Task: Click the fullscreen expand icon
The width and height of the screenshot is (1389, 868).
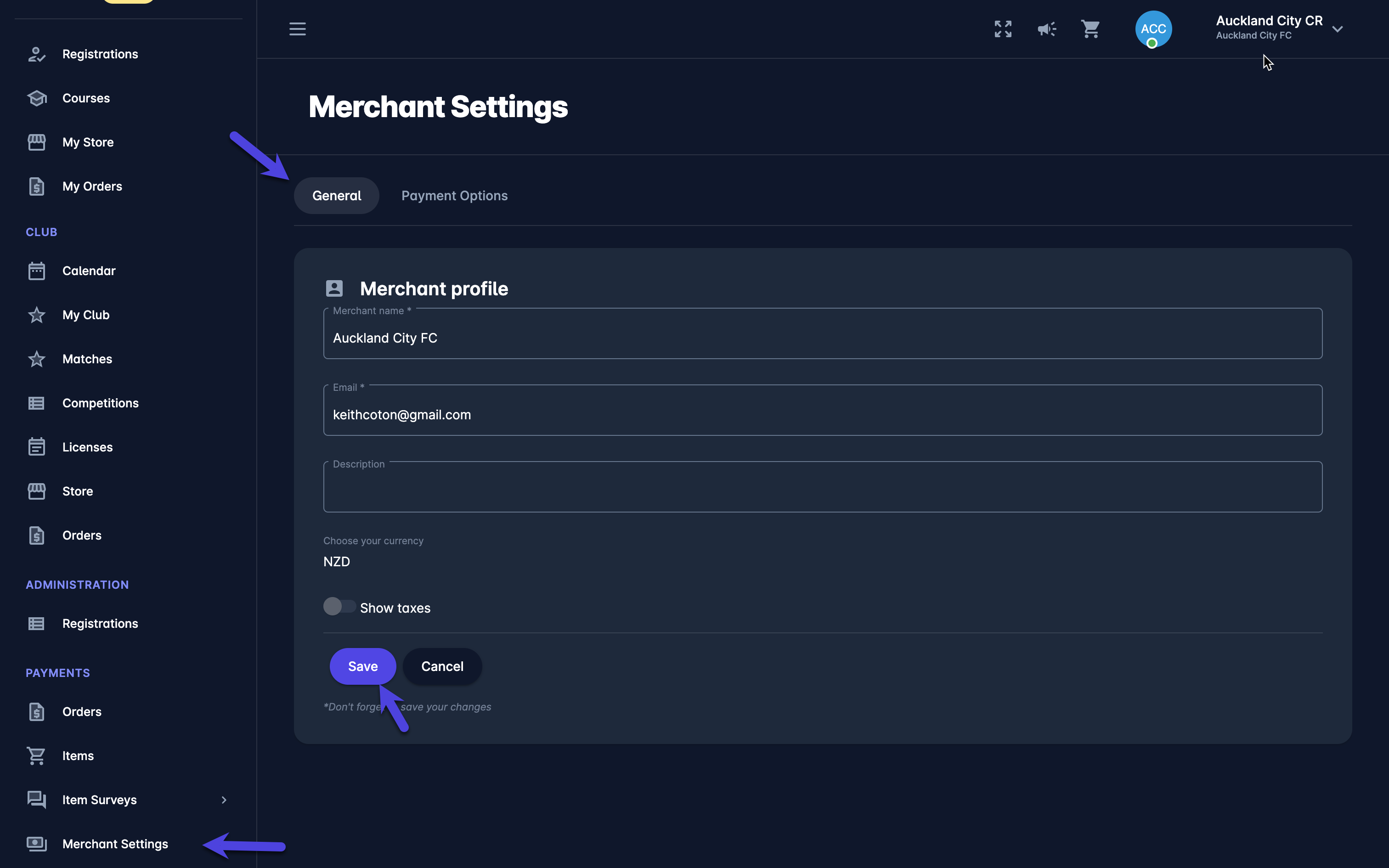Action: pyautogui.click(x=1003, y=28)
